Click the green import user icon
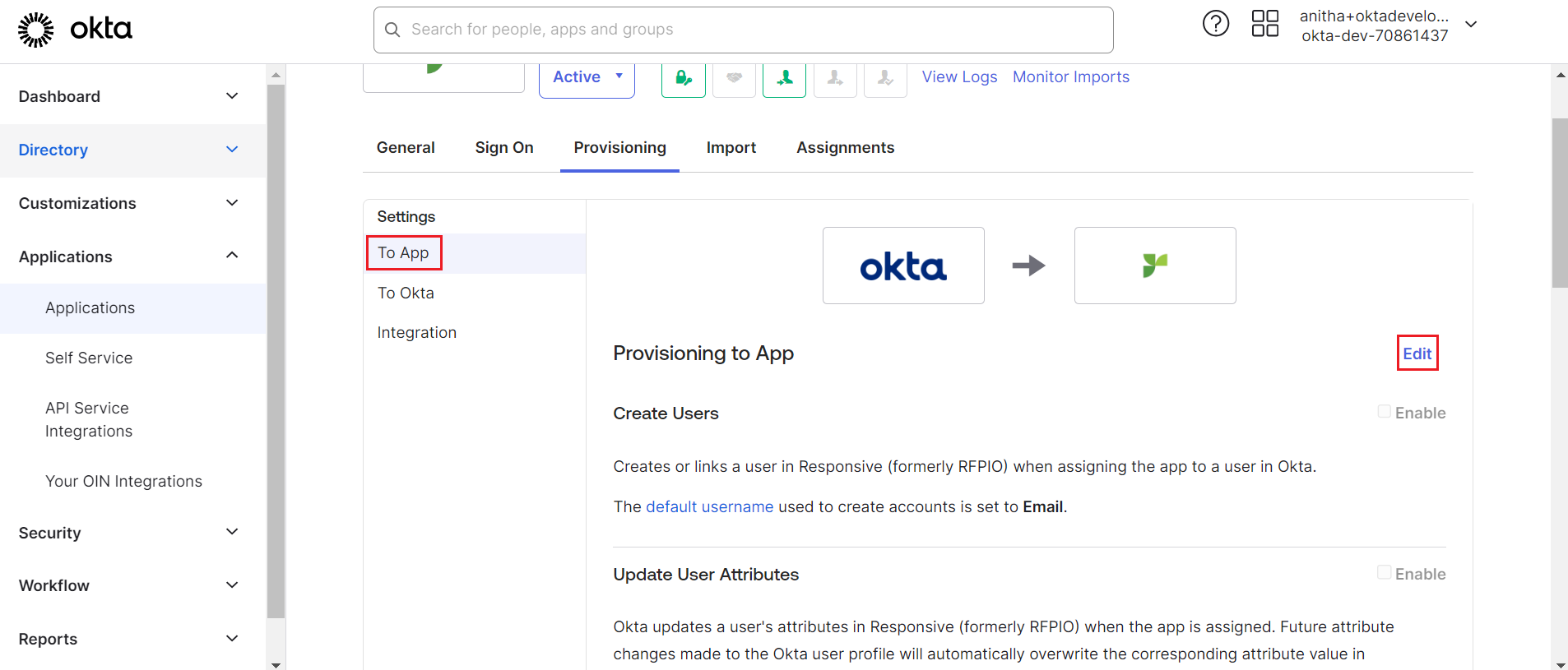The height and width of the screenshot is (670, 1568). pos(785,78)
